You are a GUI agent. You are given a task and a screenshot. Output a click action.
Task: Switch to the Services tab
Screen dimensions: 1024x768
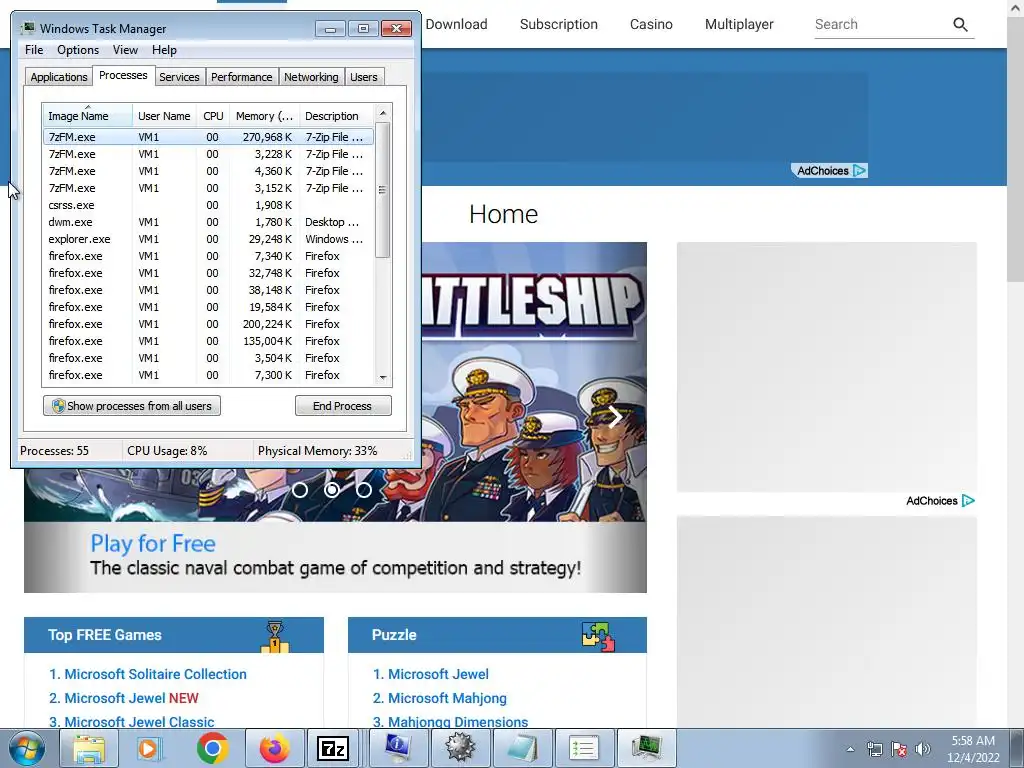coord(179,77)
